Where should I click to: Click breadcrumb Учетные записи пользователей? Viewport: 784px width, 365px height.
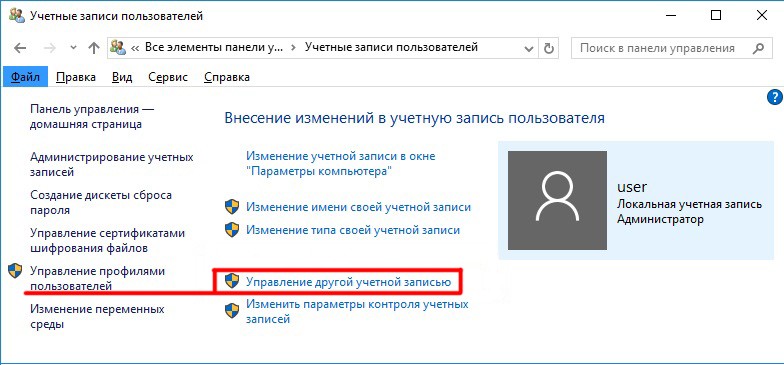392,48
